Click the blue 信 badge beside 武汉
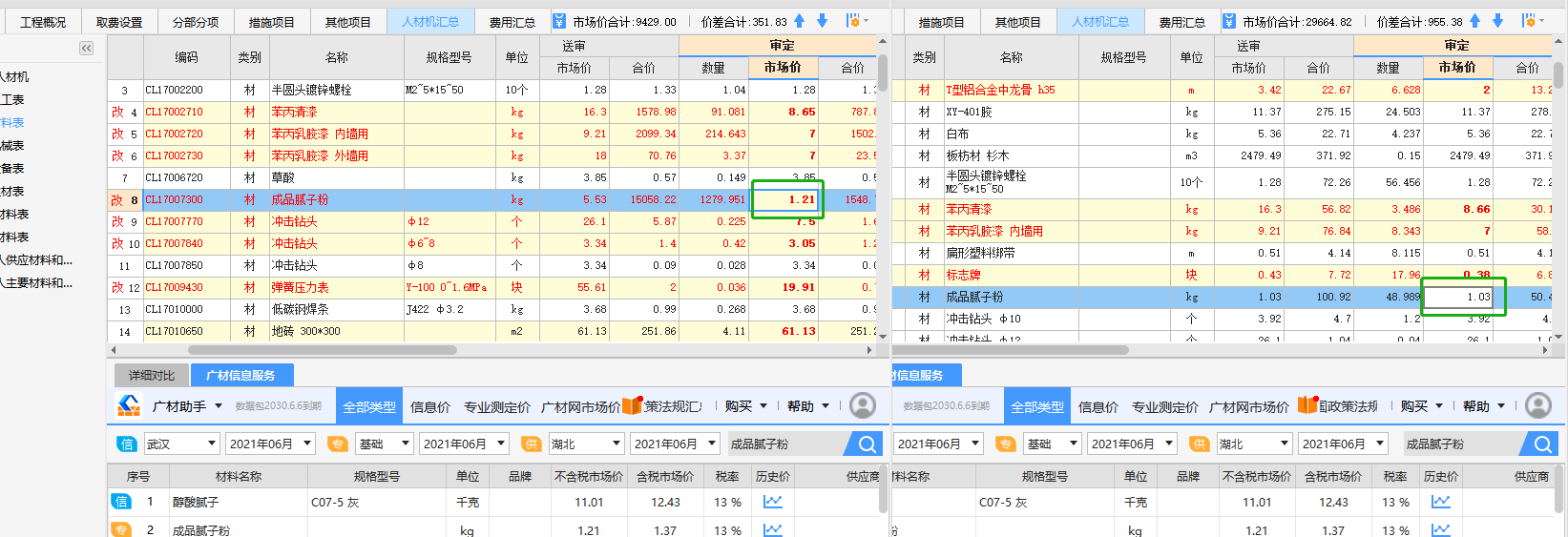Screen dimensions: 1568x537 coord(126,444)
